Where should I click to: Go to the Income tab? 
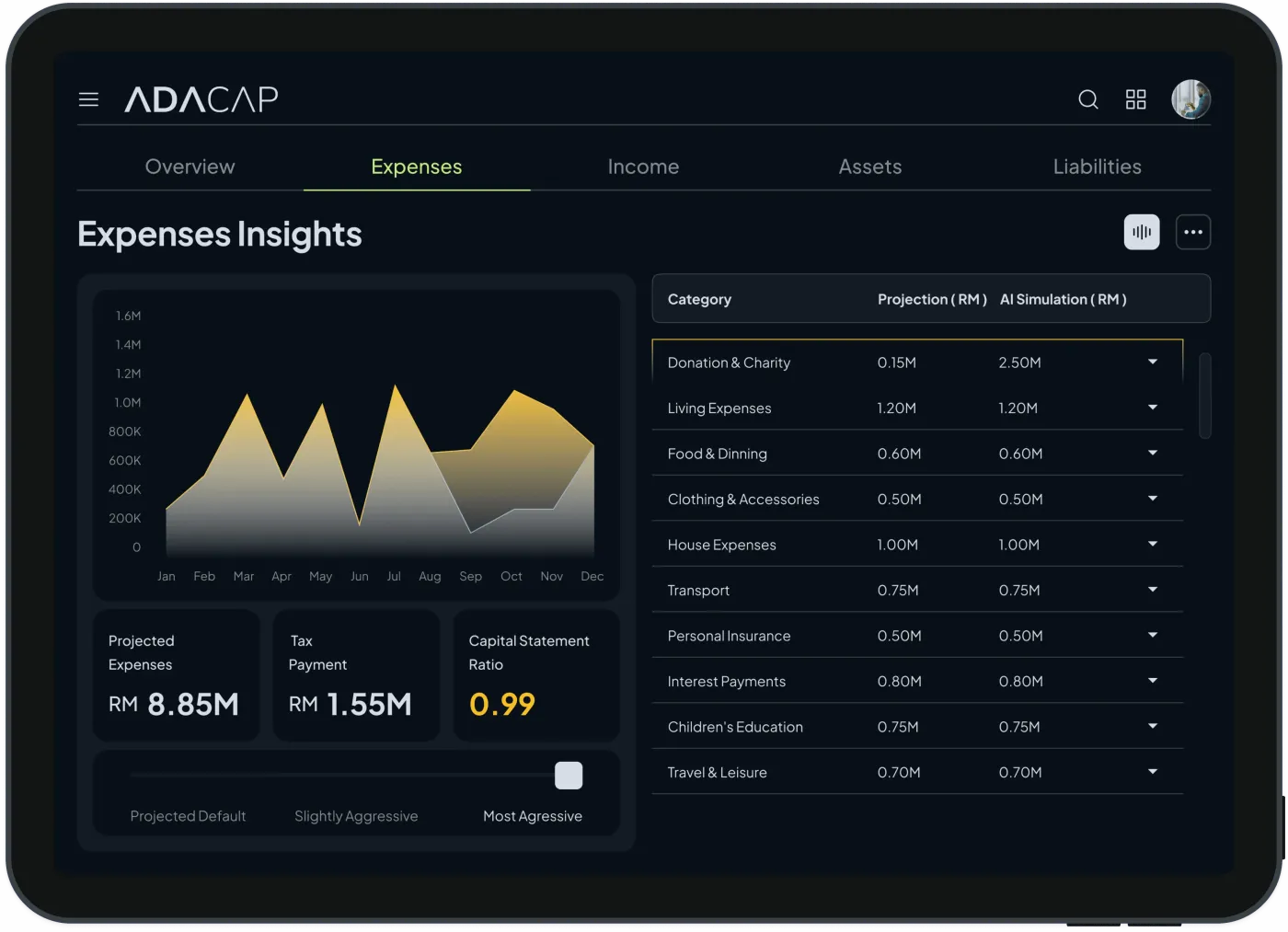pyautogui.click(x=643, y=167)
